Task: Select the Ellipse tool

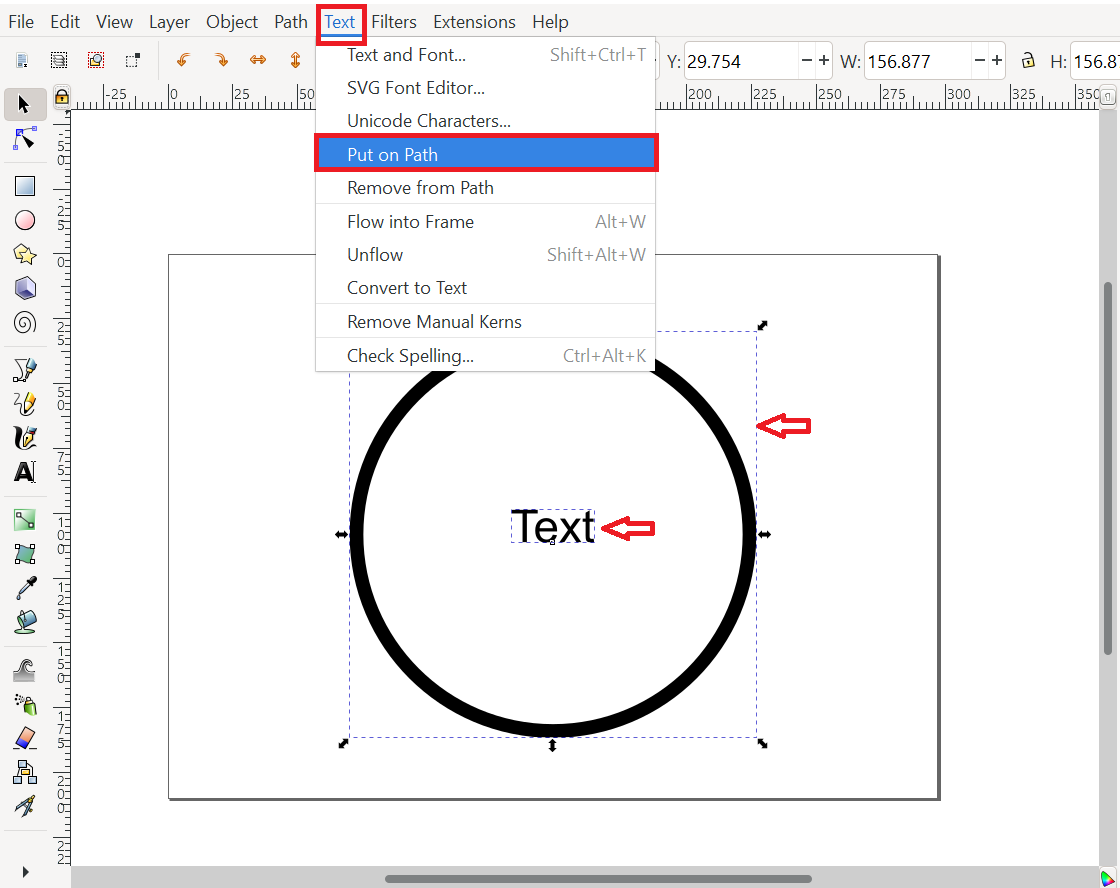Action: click(26, 220)
